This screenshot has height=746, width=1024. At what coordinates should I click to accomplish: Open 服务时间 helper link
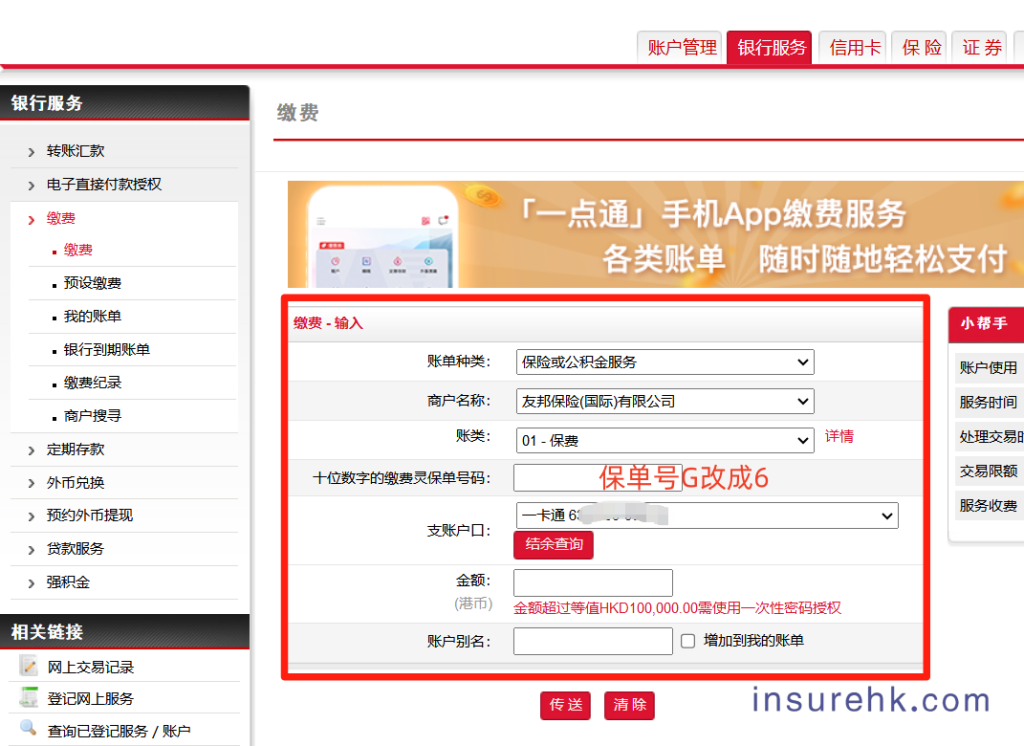click(988, 402)
